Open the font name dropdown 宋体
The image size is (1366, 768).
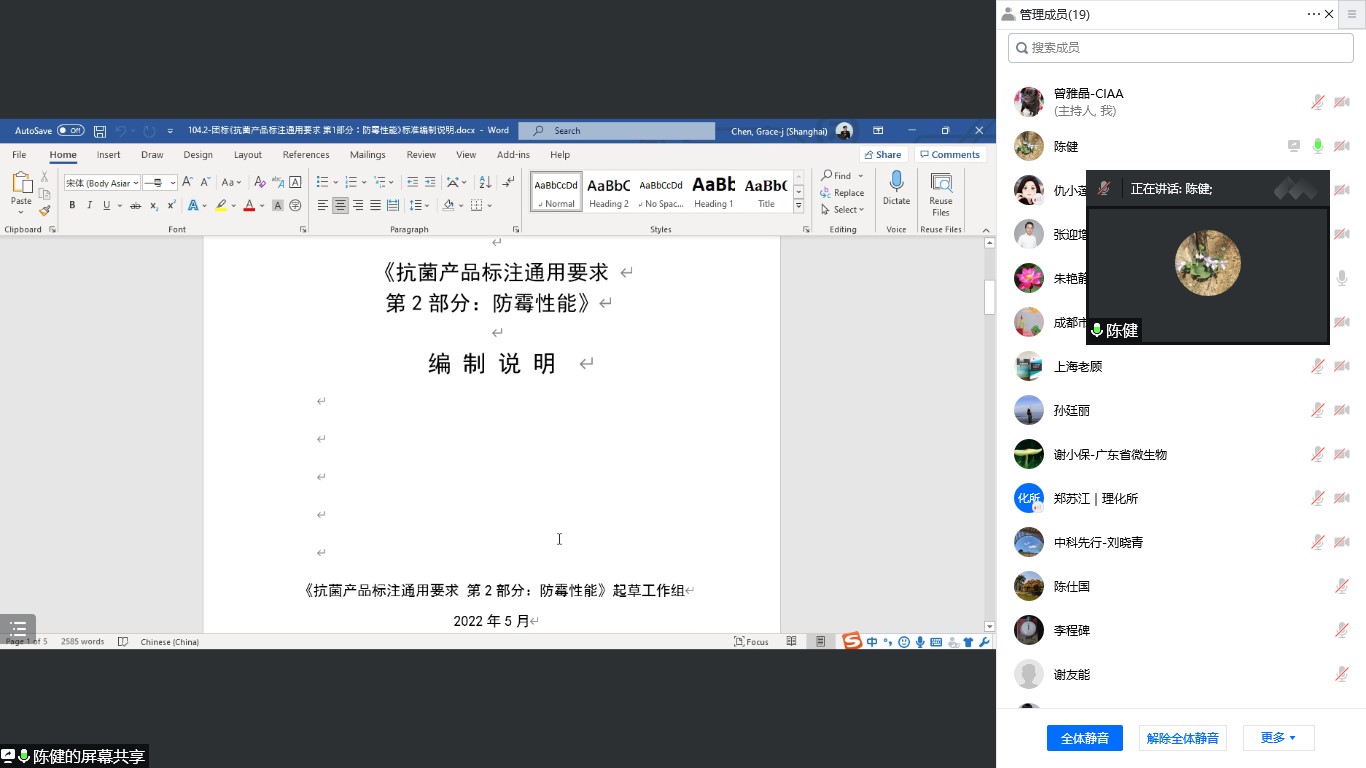click(x=102, y=183)
